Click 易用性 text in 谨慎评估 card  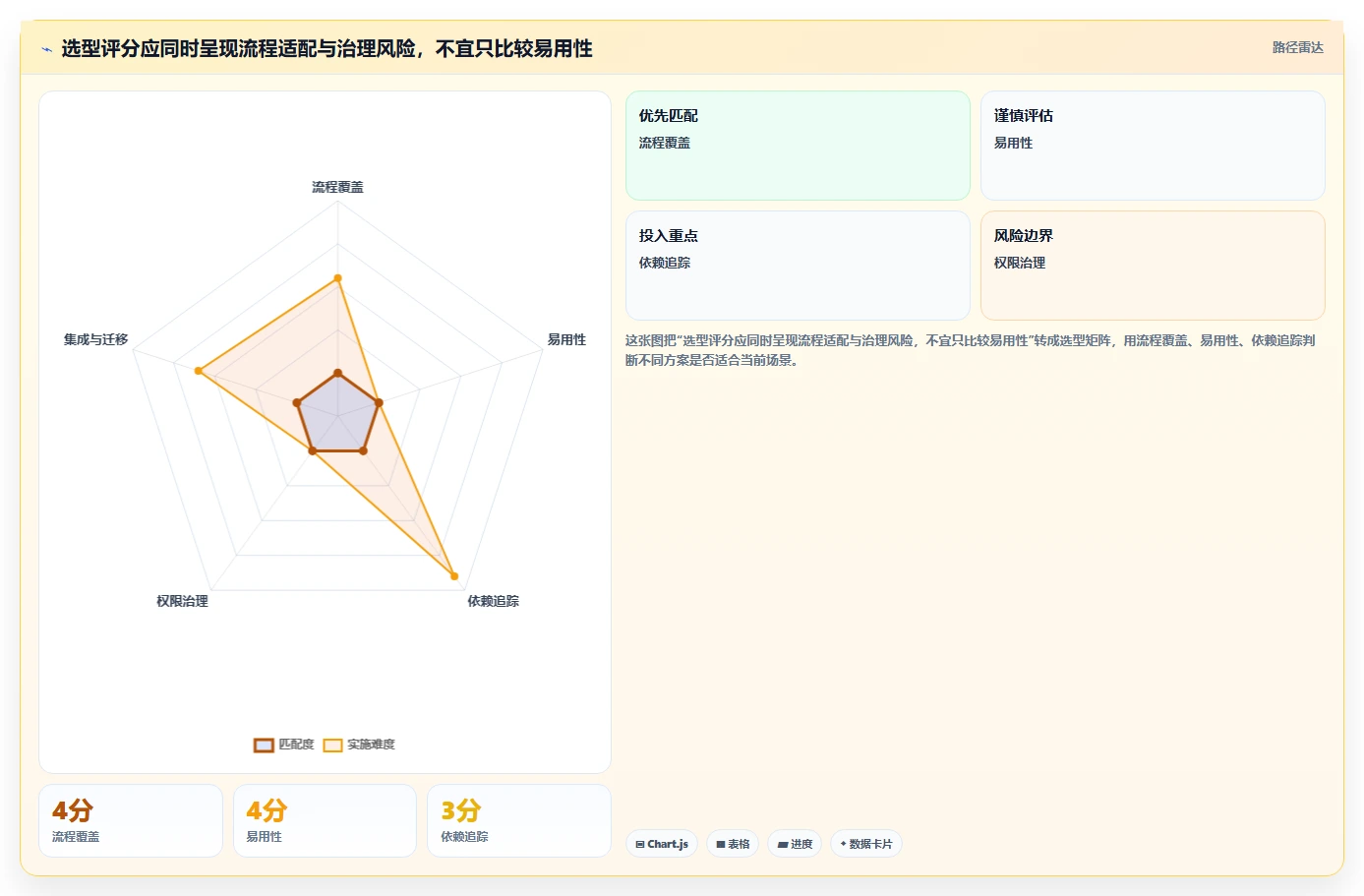pos(1013,143)
